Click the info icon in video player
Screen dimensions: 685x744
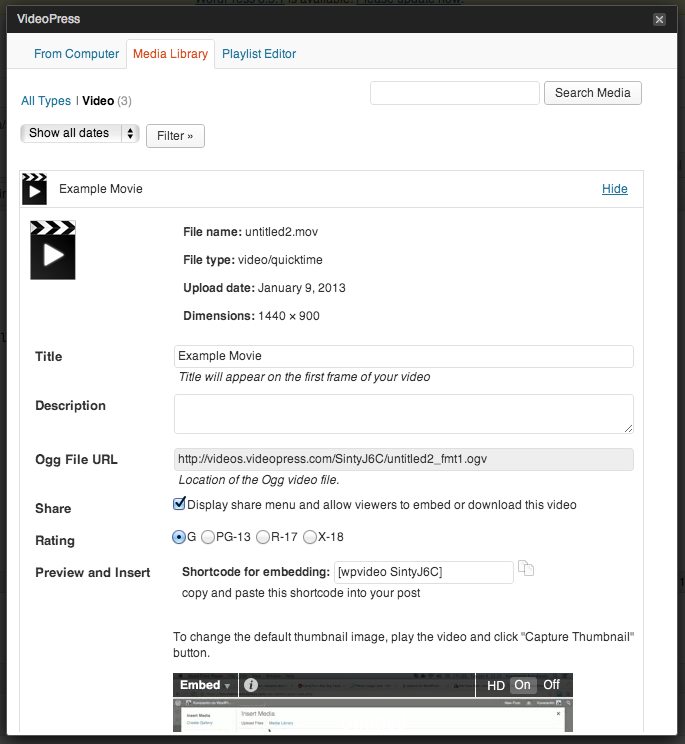[251, 685]
